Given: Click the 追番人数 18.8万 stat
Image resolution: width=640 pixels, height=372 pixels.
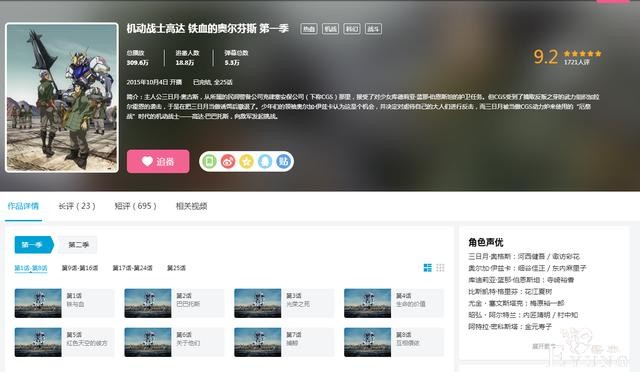Looking at the screenshot, I should click(187, 58).
